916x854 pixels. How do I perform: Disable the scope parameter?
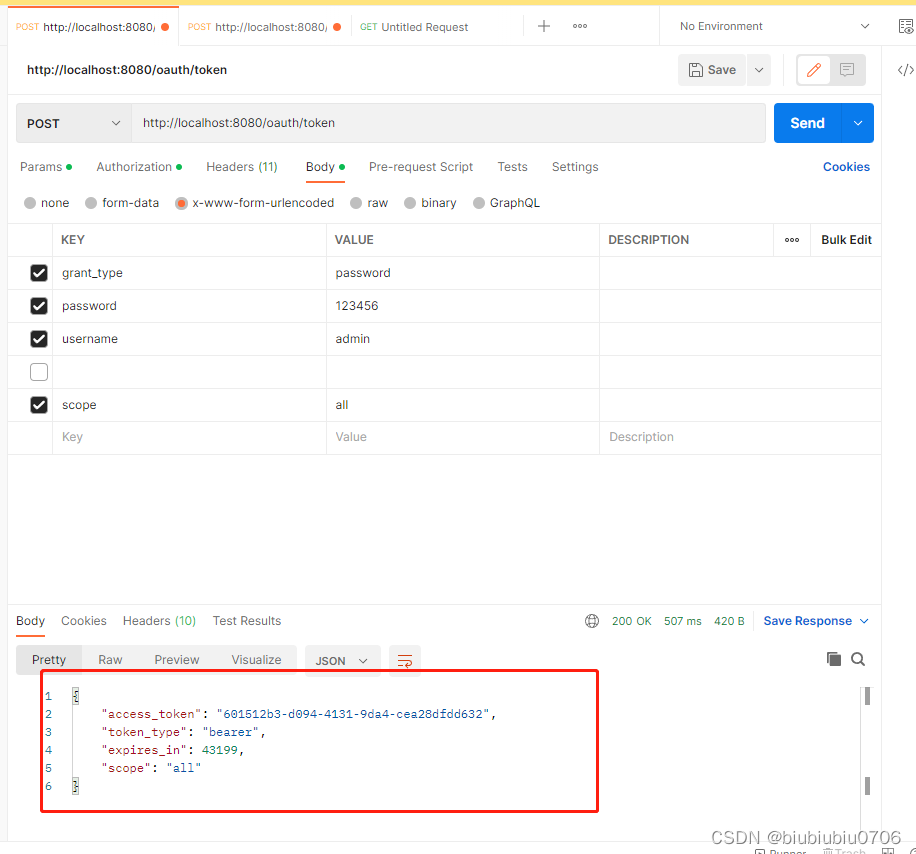click(38, 404)
